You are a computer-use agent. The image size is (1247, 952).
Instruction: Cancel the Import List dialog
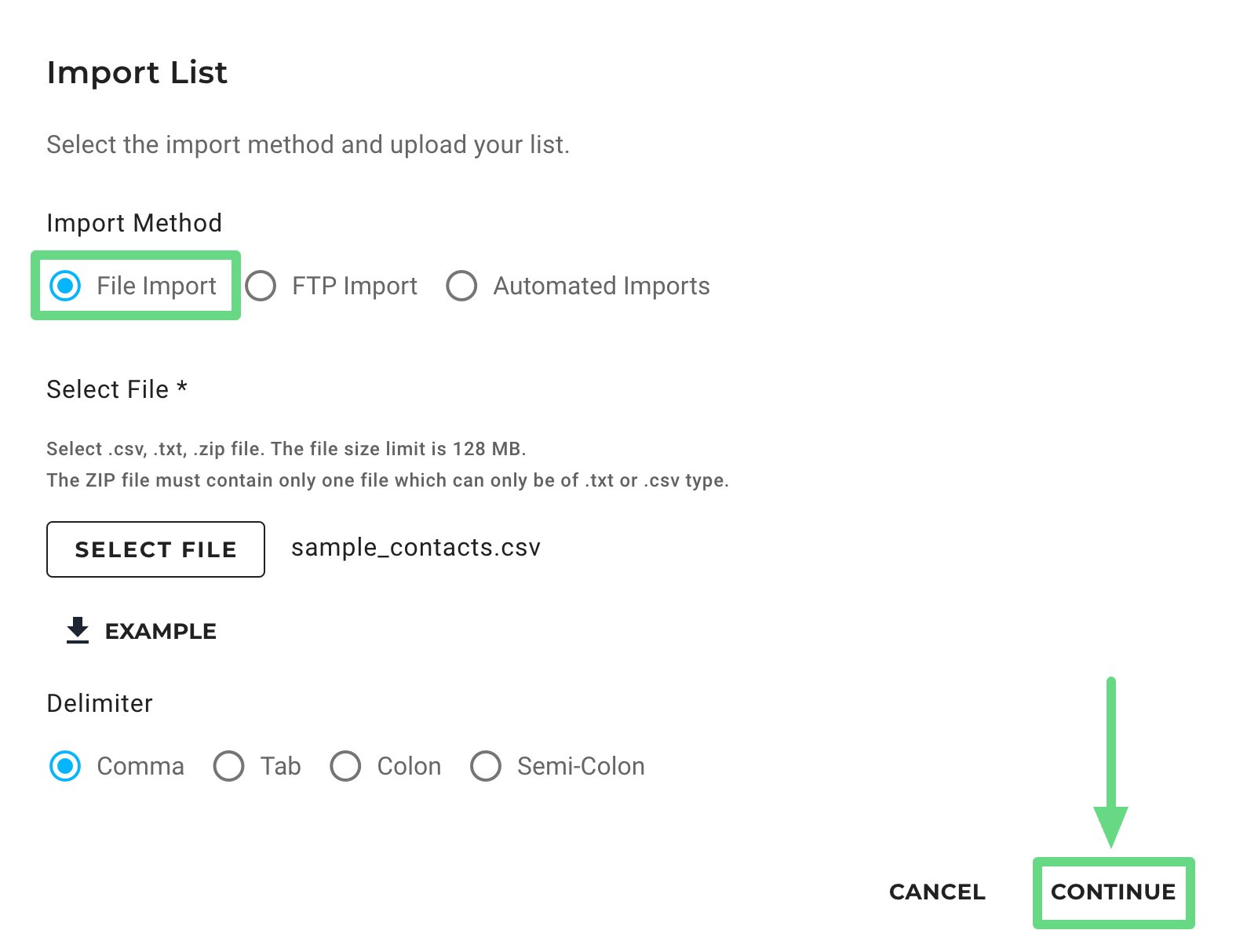tap(937, 892)
